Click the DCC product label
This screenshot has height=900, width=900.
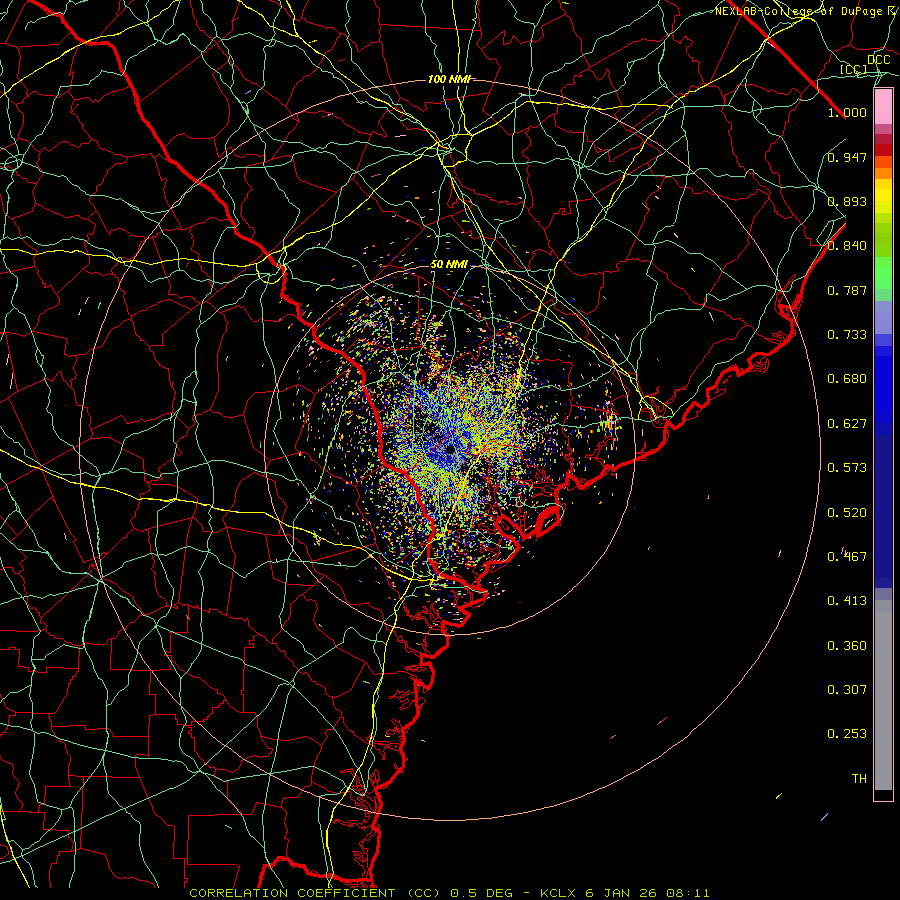tap(878, 60)
